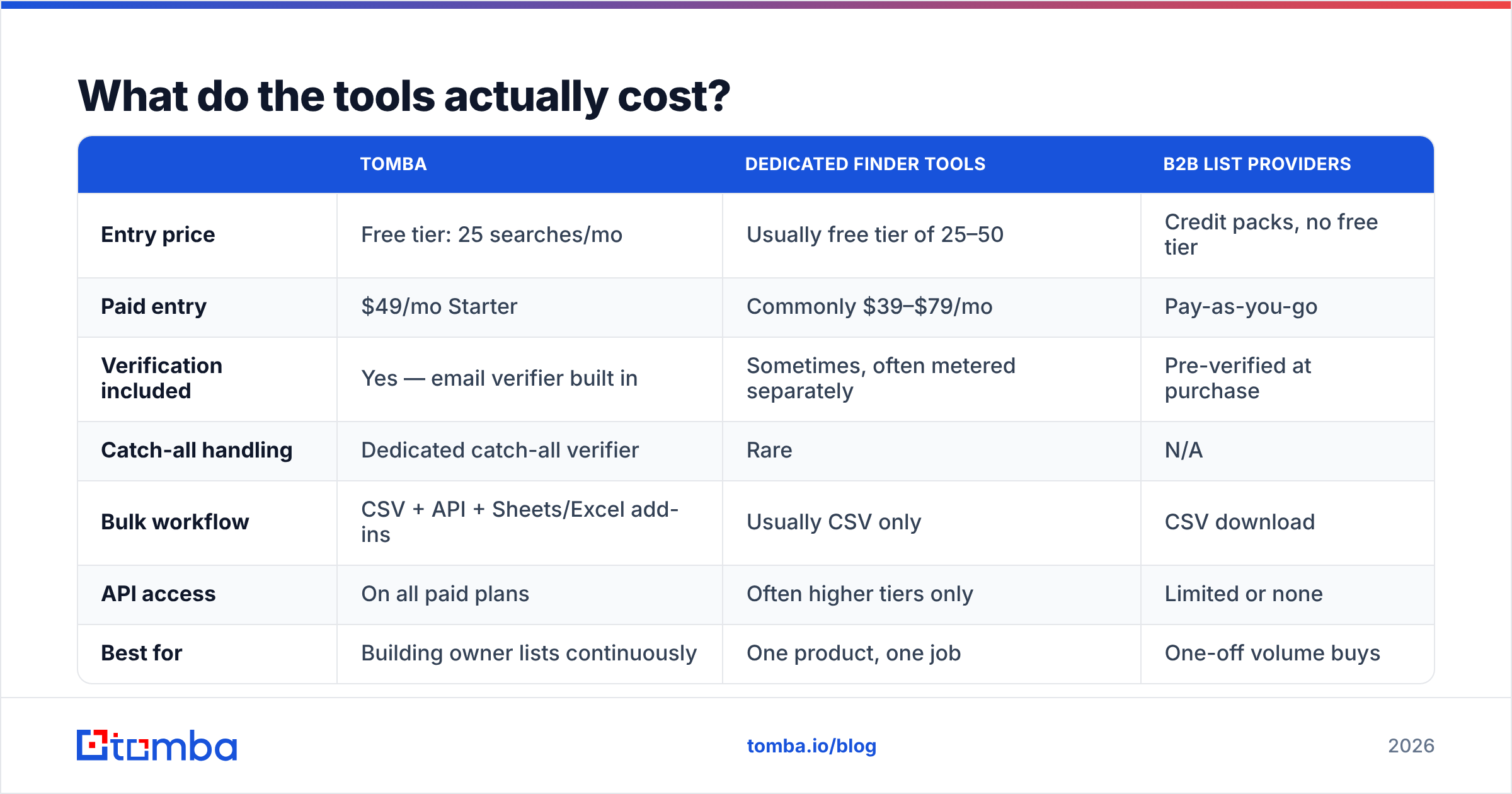This screenshot has height=794, width=1512.
Task: Click the 'What do the tools actually cost?' heading
Action: pyautogui.click(x=404, y=96)
